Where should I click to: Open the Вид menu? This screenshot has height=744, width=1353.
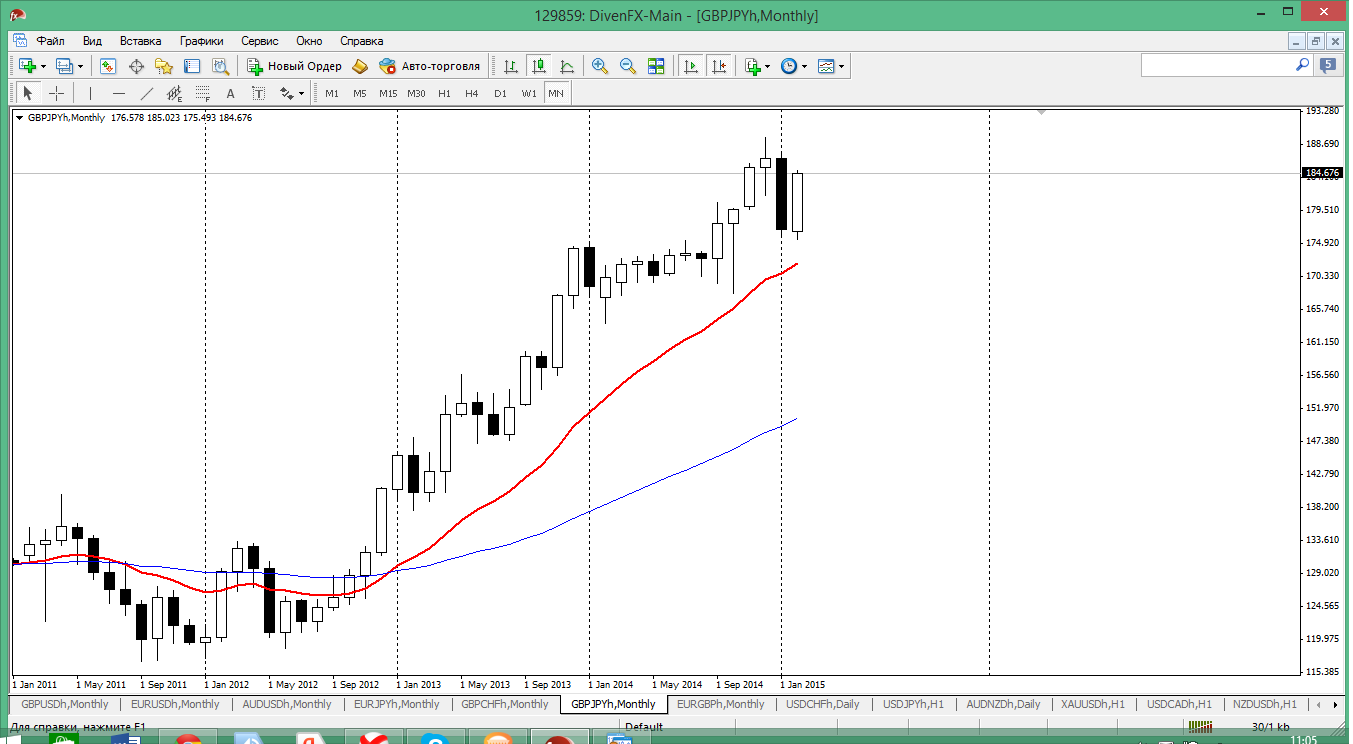[92, 41]
